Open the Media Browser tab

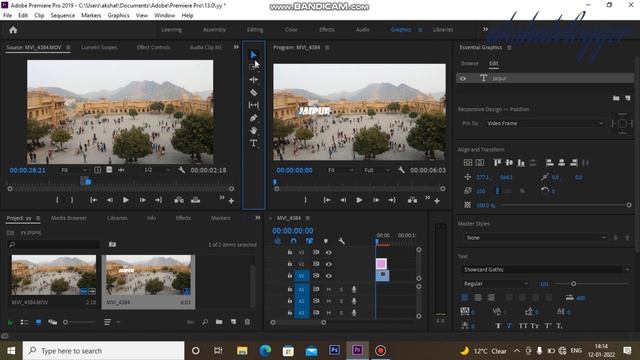tap(69, 218)
